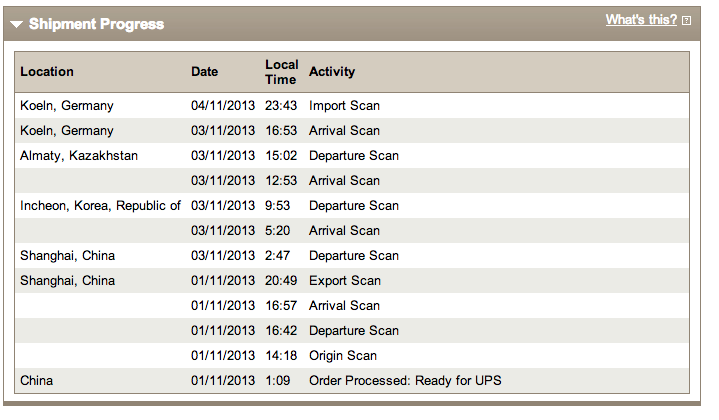This screenshot has width=719, height=420.
Task: Click the Export Scan activity
Action: pyautogui.click(x=345, y=281)
